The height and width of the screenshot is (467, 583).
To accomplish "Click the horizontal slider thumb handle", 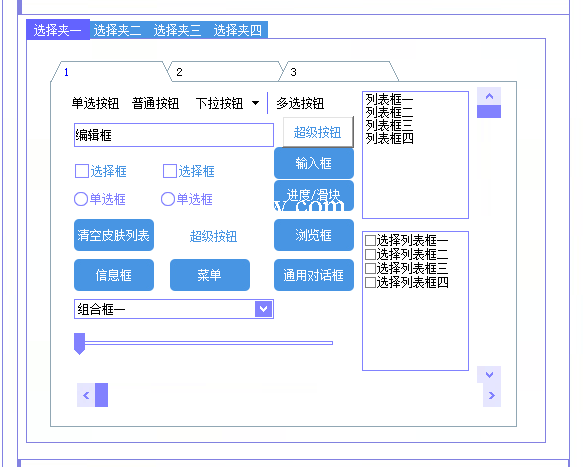I will click(80, 344).
